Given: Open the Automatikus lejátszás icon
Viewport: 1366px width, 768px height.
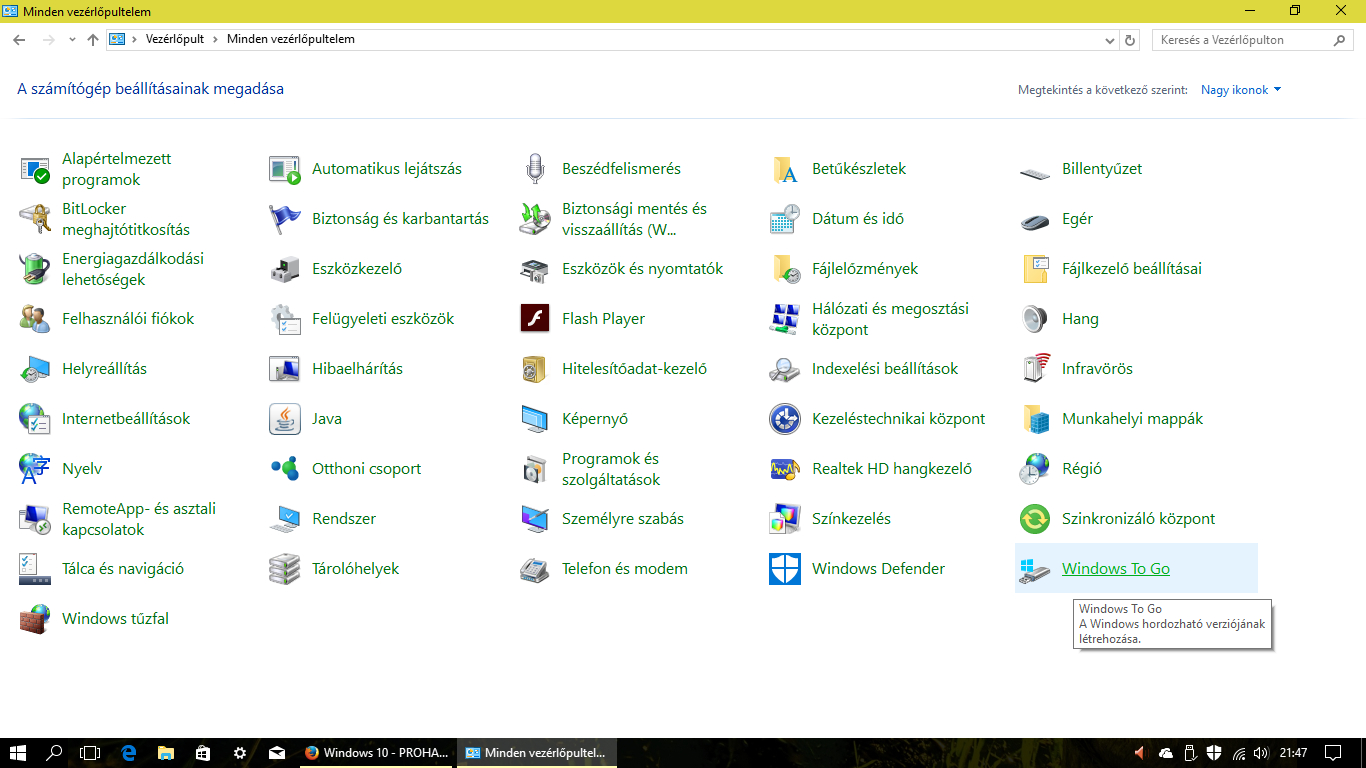Looking at the screenshot, I should [x=285, y=169].
